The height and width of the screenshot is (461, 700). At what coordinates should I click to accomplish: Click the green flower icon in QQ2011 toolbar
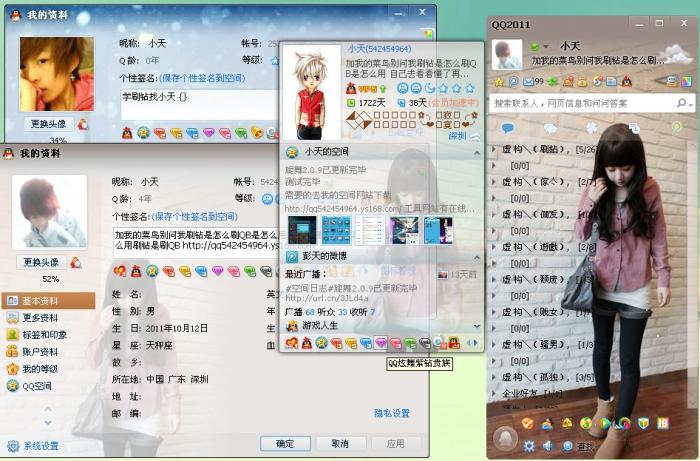click(553, 82)
